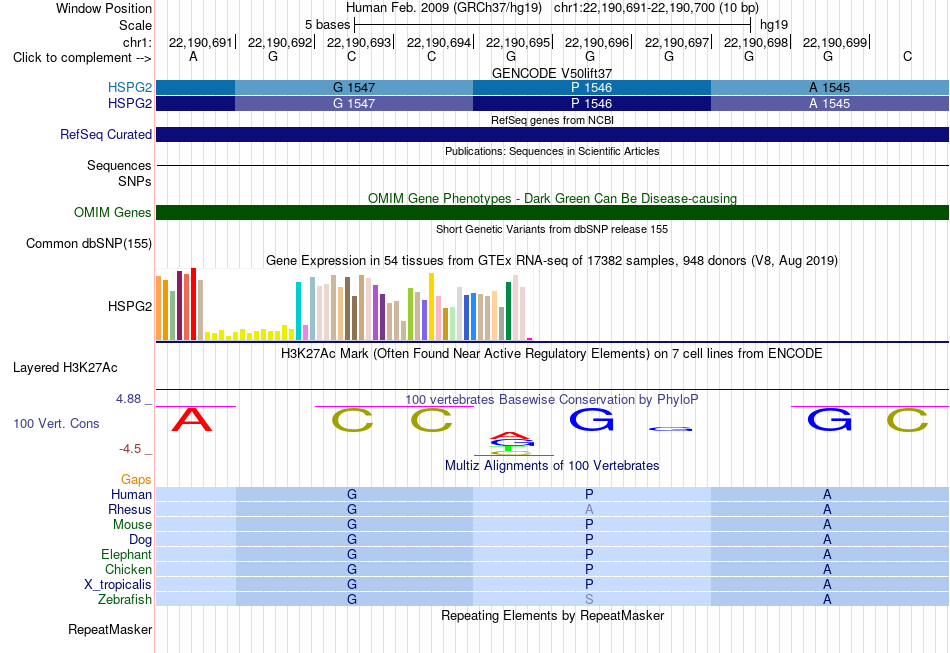
Task: Click 'Short Genetic Variants from dbSNP release 155' title
Action: pyautogui.click(x=552, y=230)
